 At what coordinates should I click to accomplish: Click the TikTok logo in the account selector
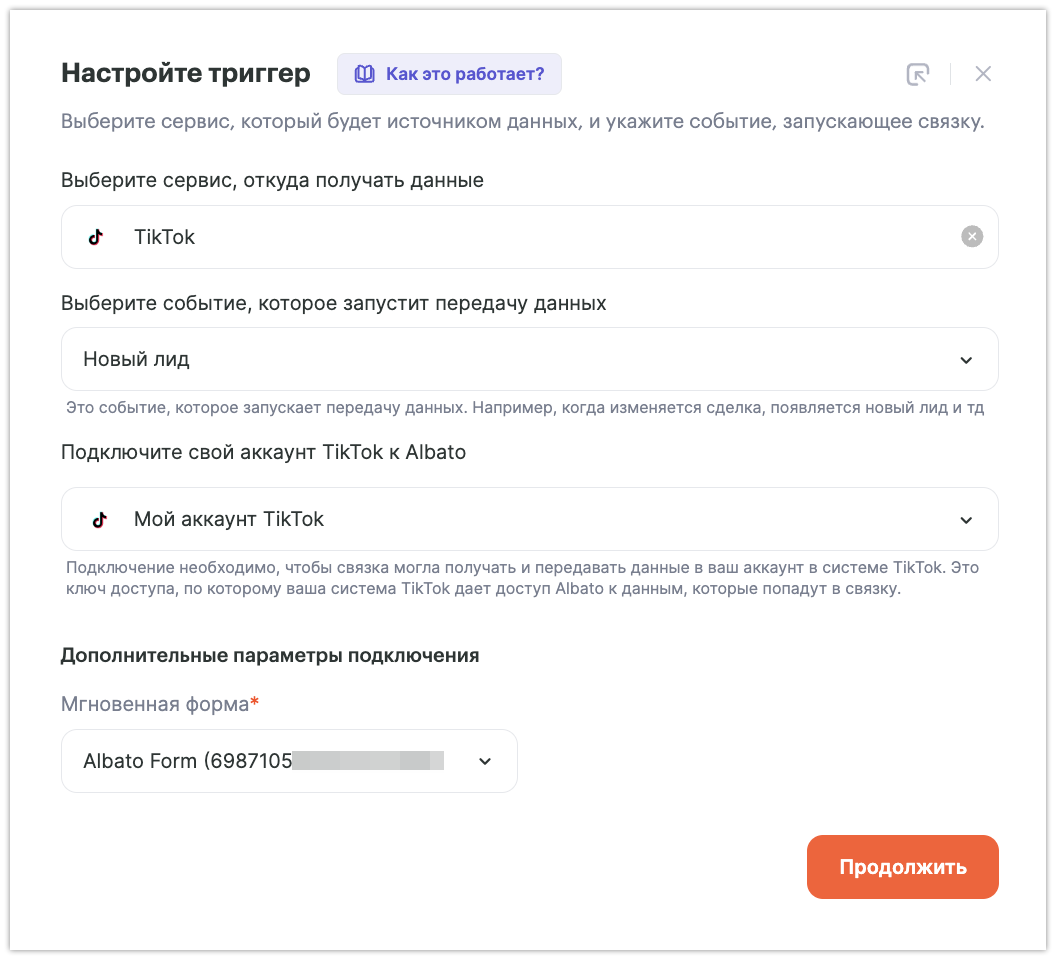point(99,519)
